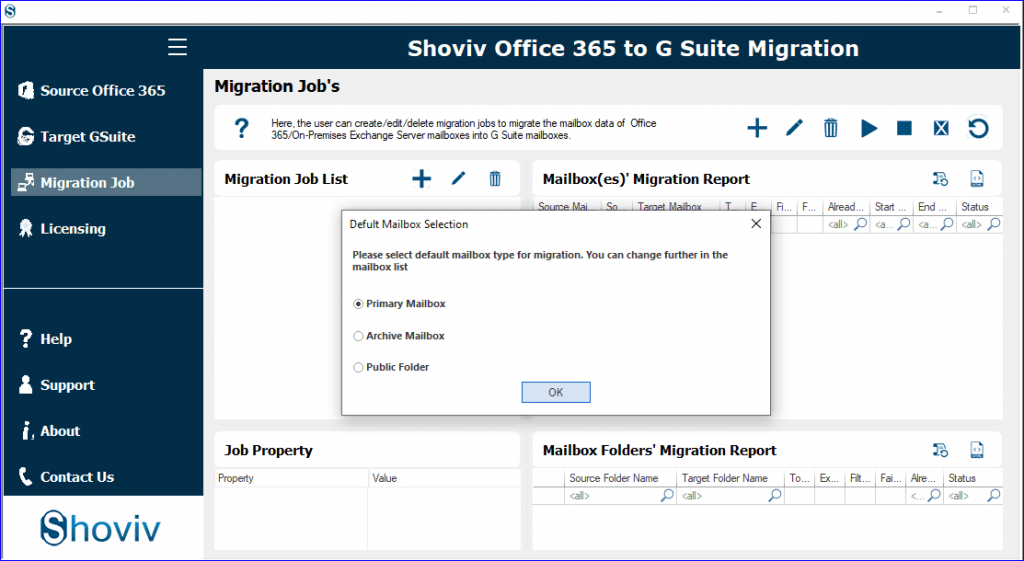1024x561 pixels.
Task: Start migration with the play icon
Action: click(x=869, y=128)
